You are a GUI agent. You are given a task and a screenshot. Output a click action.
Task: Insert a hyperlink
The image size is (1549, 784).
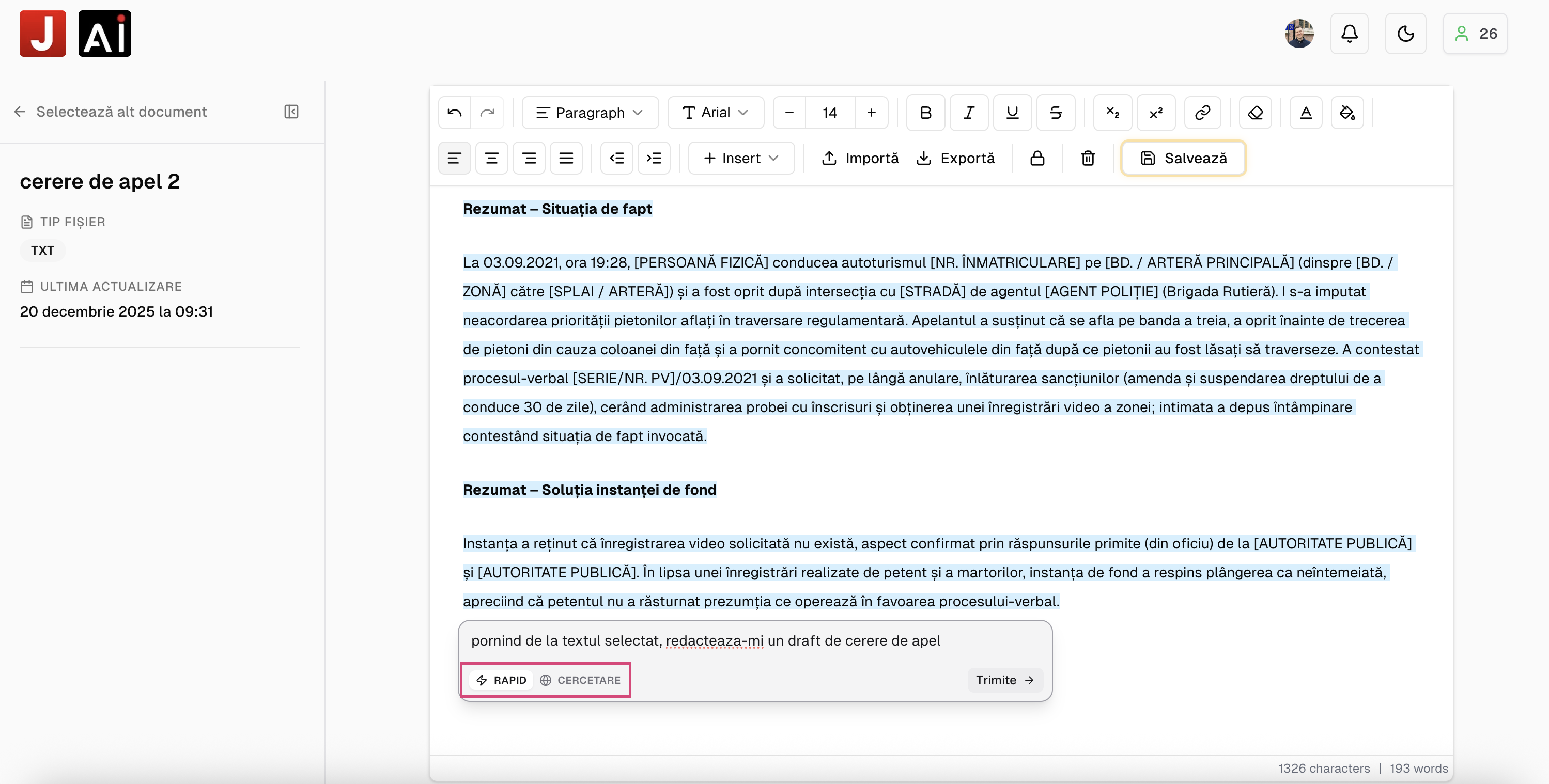pyautogui.click(x=1202, y=113)
